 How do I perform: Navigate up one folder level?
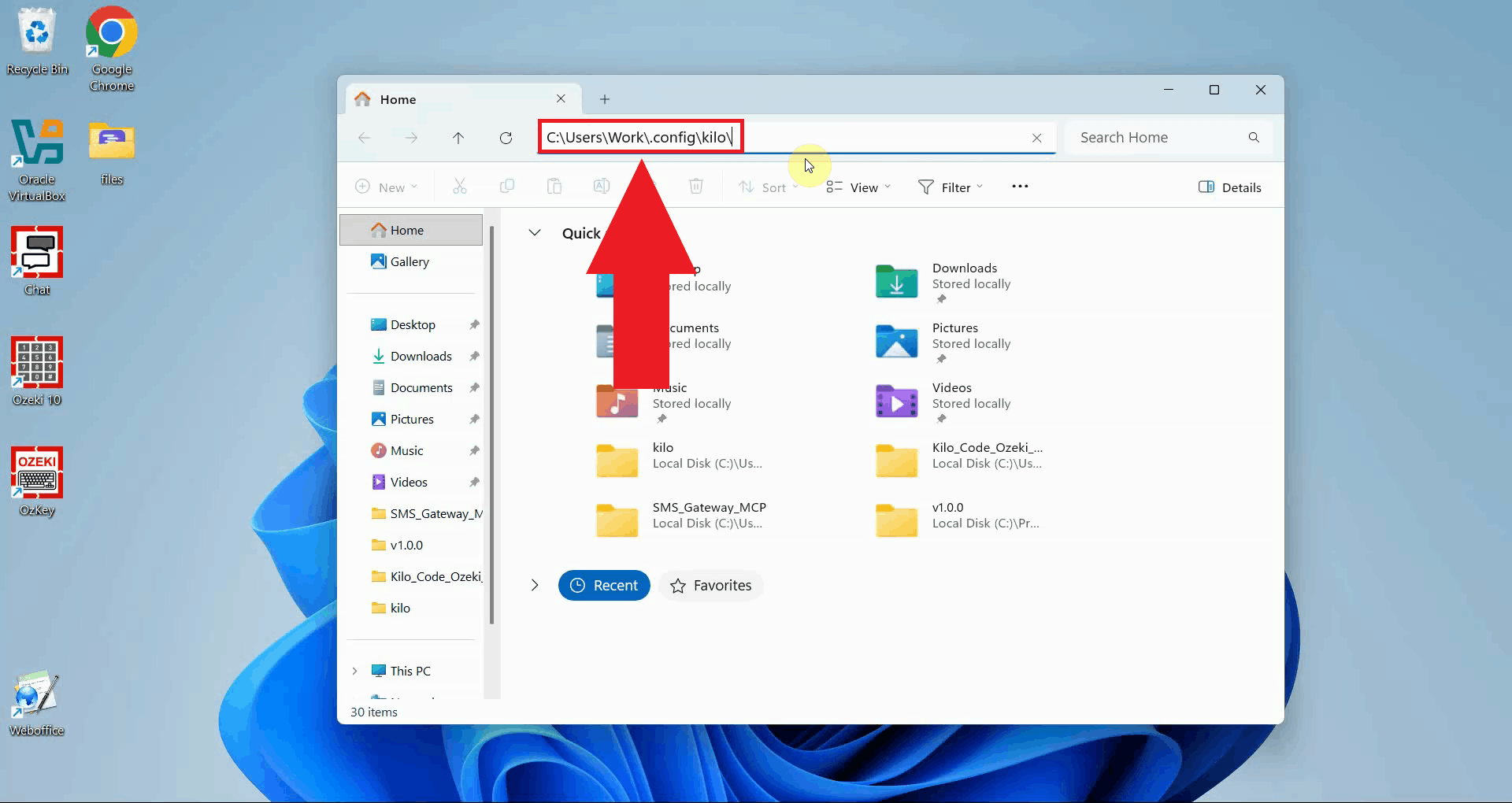click(458, 138)
